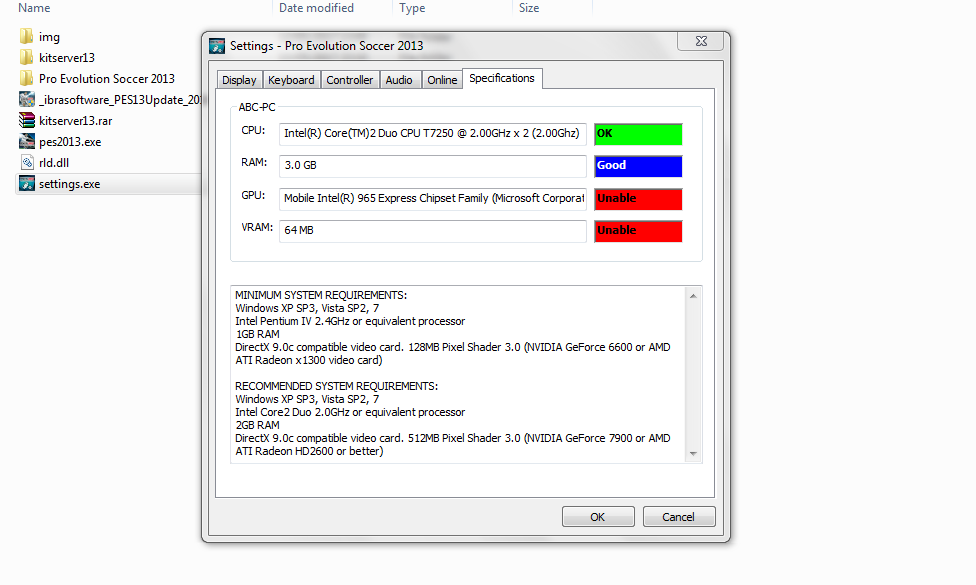Click the 2GB RAM requirement line
The height and width of the screenshot is (585, 976).
[258, 425]
